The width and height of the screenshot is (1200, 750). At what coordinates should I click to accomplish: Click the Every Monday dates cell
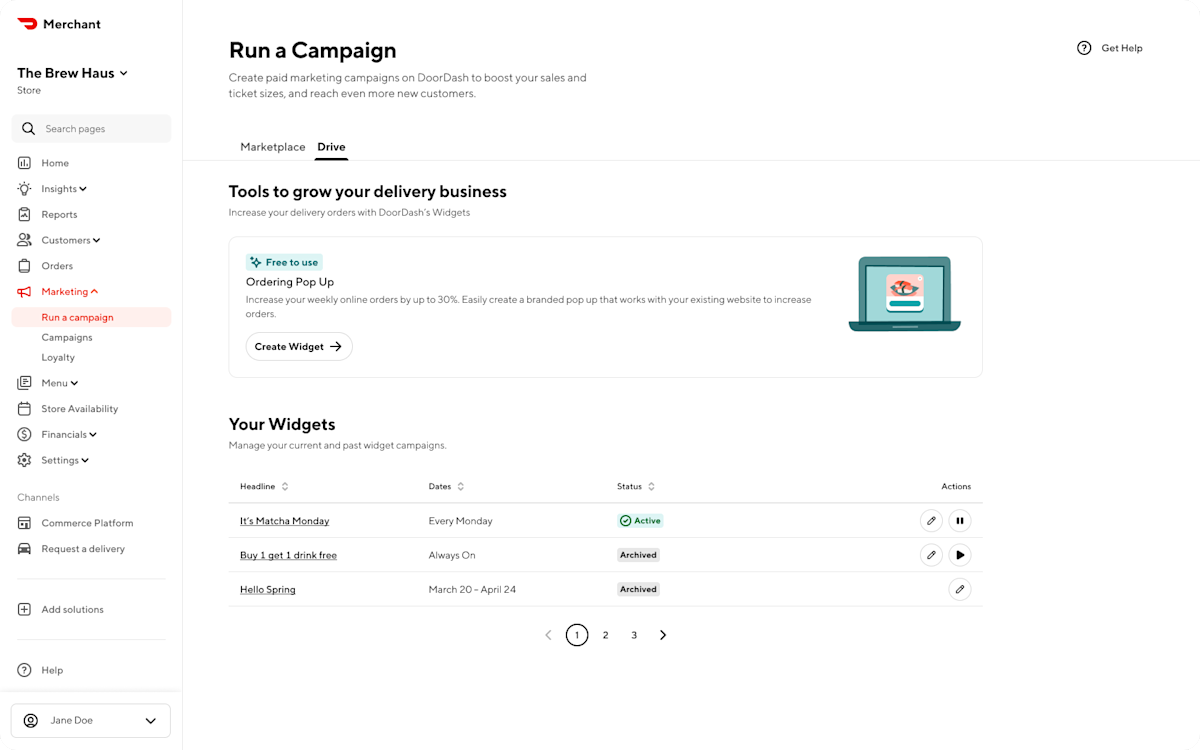tap(461, 521)
